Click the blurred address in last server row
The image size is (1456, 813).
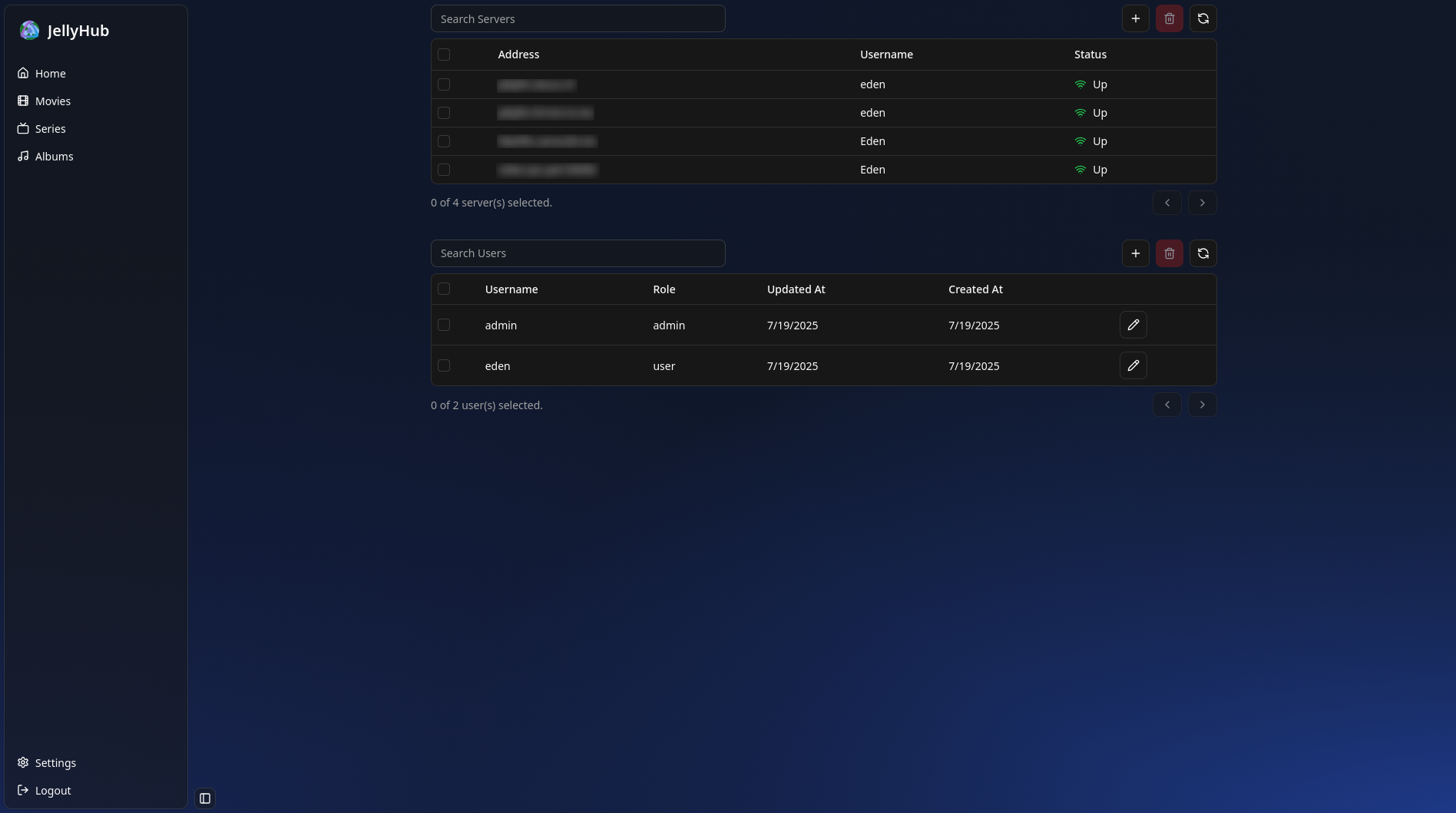pos(548,170)
